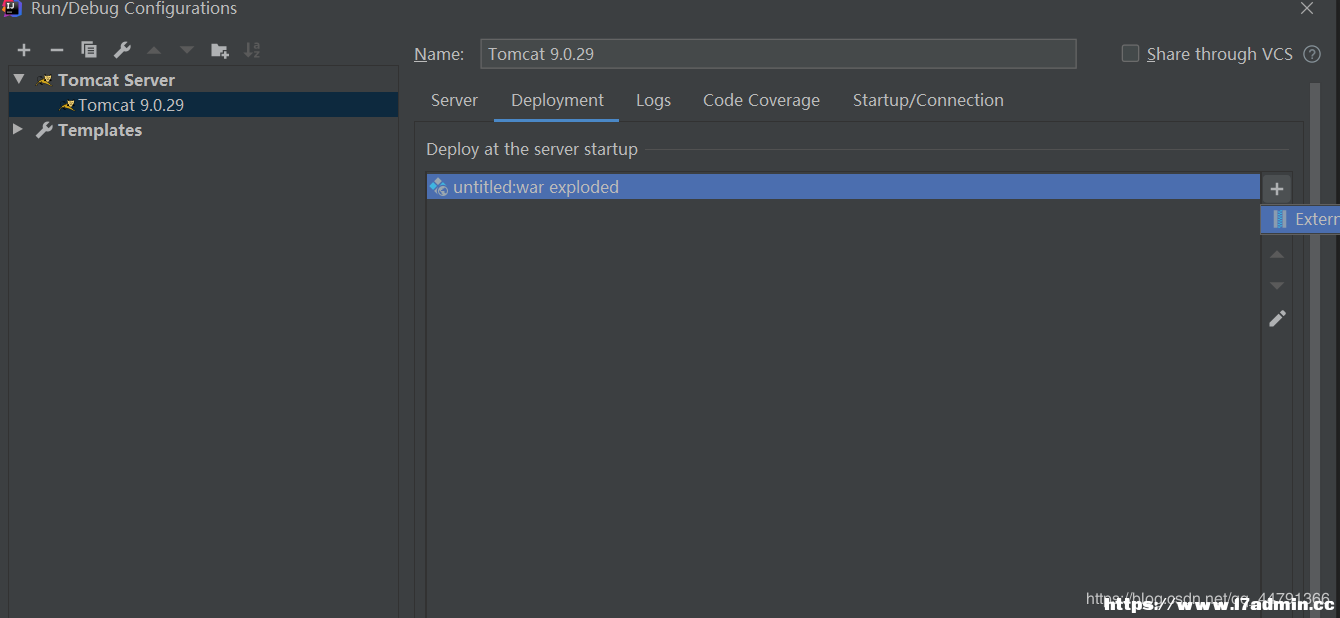This screenshot has height=618, width=1340.
Task: Move configuration up in left toolbar
Action: pos(154,50)
